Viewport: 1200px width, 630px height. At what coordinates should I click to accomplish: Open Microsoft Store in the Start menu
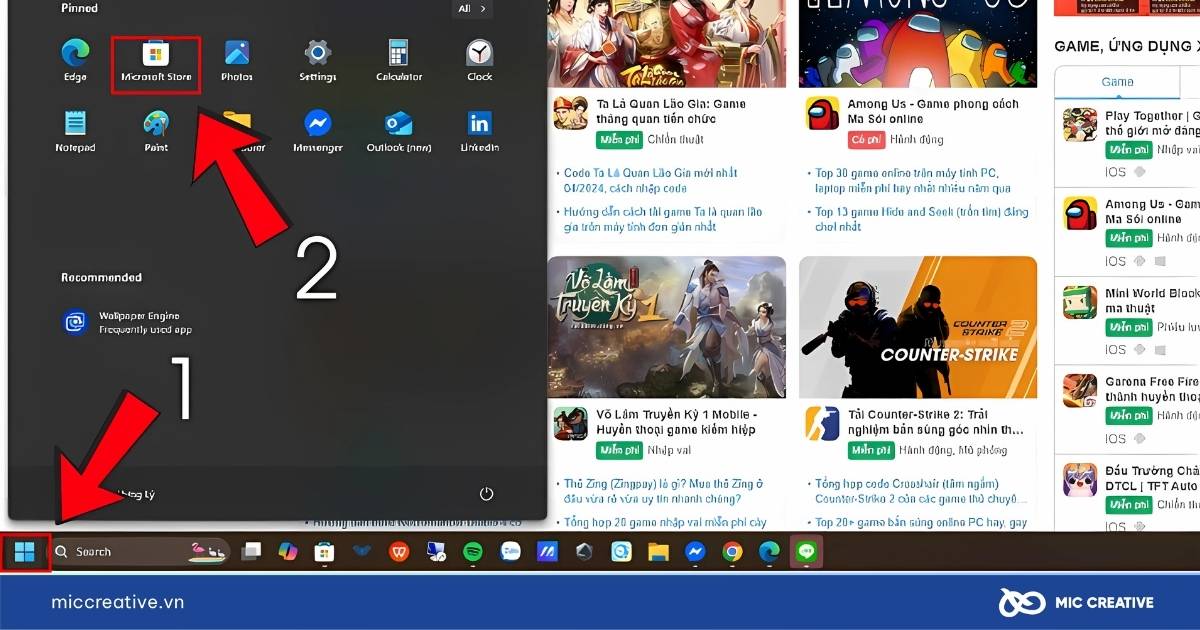pos(156,61)
